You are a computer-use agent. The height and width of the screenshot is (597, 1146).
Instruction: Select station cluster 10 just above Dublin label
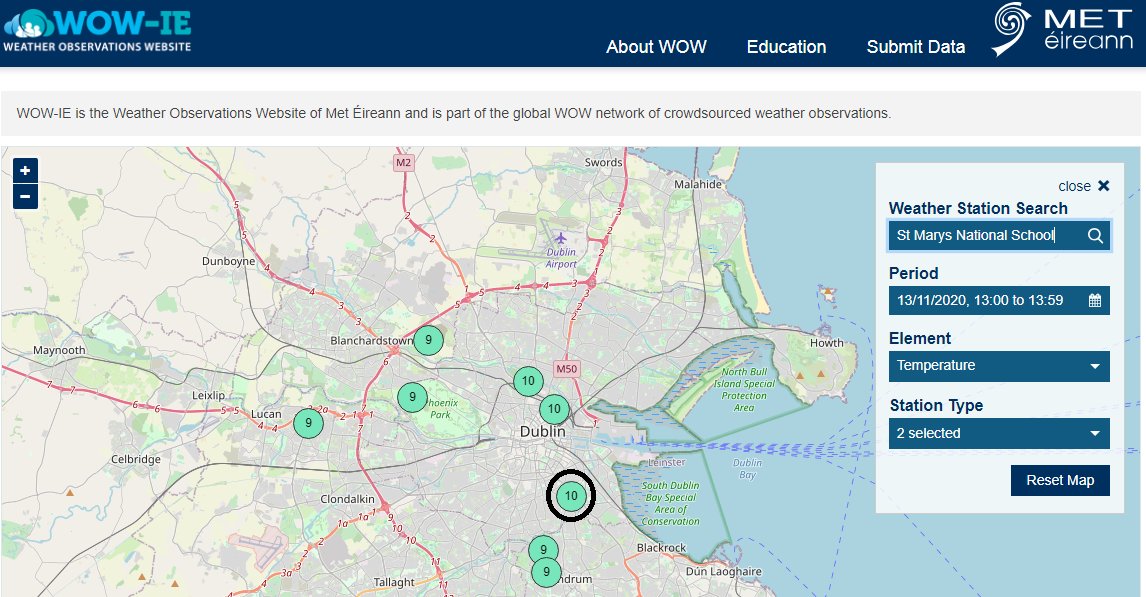pyautogui.click(x=554, y=409)
